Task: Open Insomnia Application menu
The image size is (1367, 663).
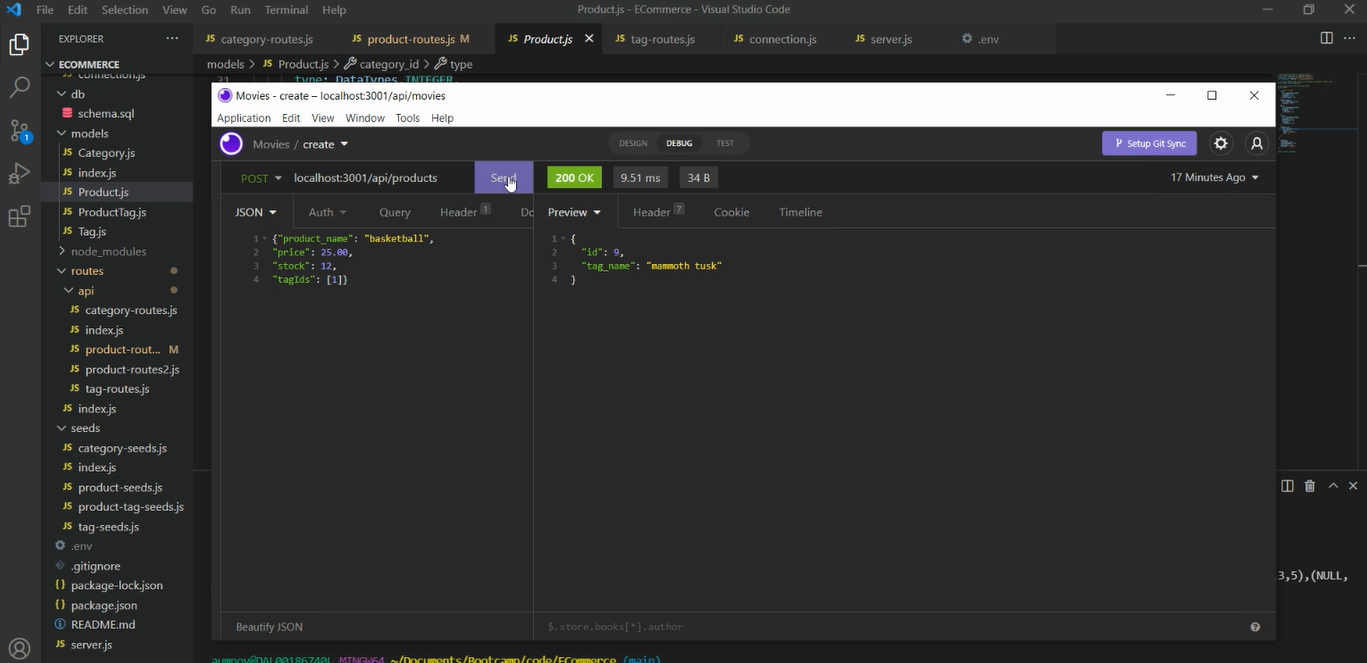Action: coord(244,118)
